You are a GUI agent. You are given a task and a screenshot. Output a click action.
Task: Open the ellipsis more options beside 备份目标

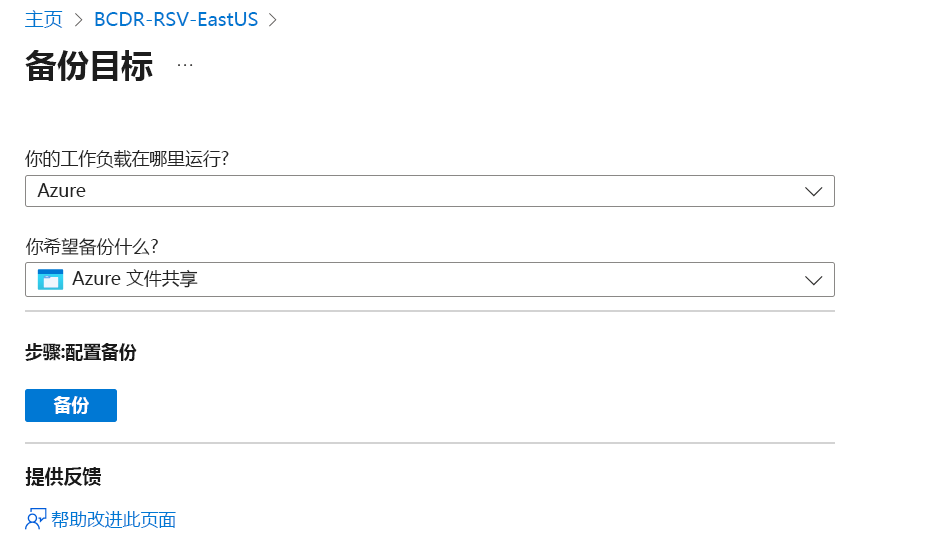click(185, 65)
